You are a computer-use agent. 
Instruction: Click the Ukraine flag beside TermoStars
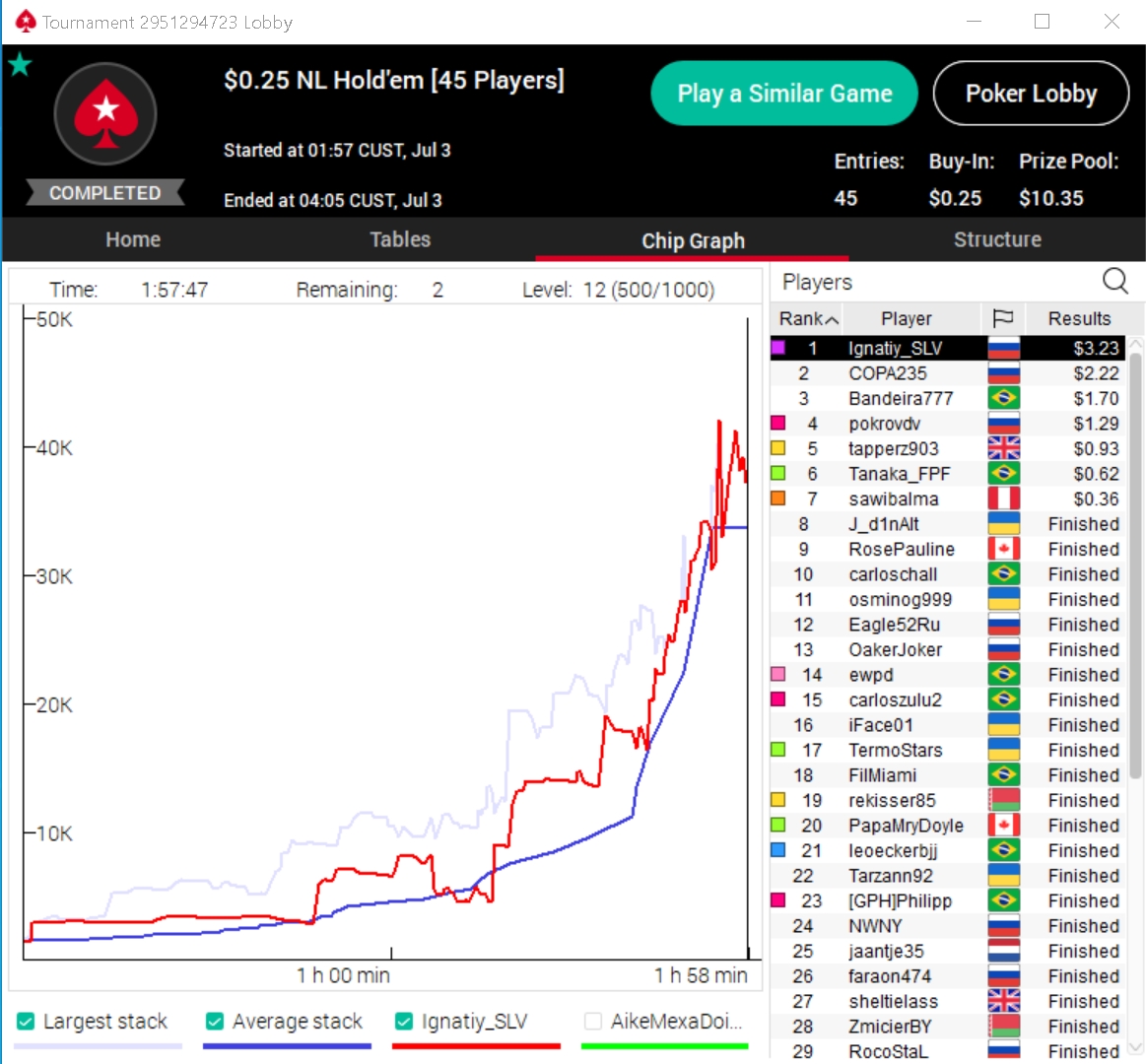coord(1003,750)
